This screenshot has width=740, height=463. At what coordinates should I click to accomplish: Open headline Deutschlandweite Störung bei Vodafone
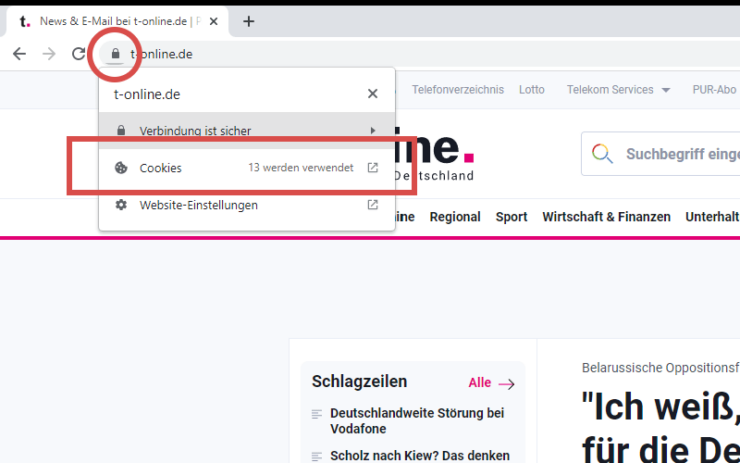click(x=417, y=421)
